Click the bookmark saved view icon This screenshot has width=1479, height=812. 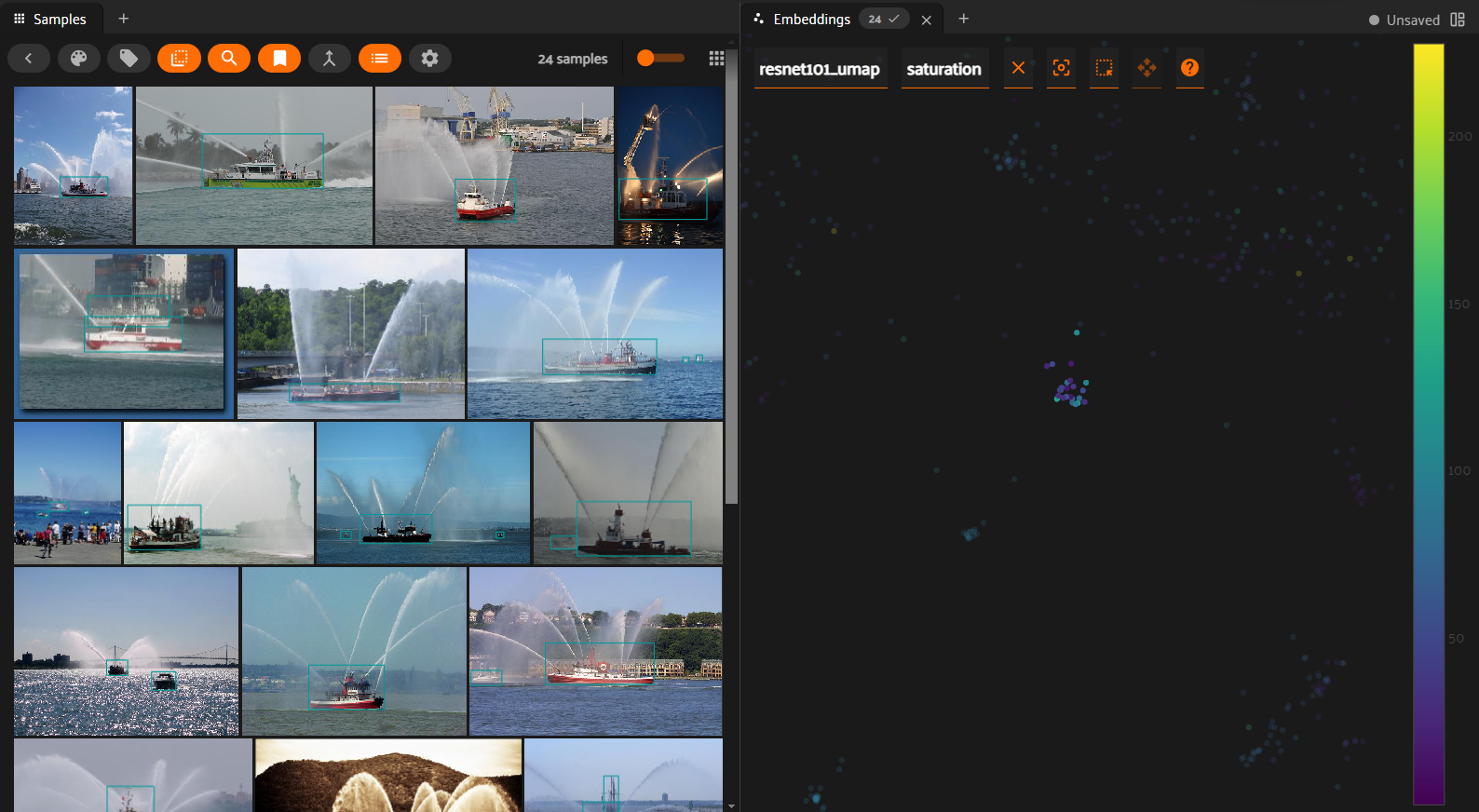(279, 59)
